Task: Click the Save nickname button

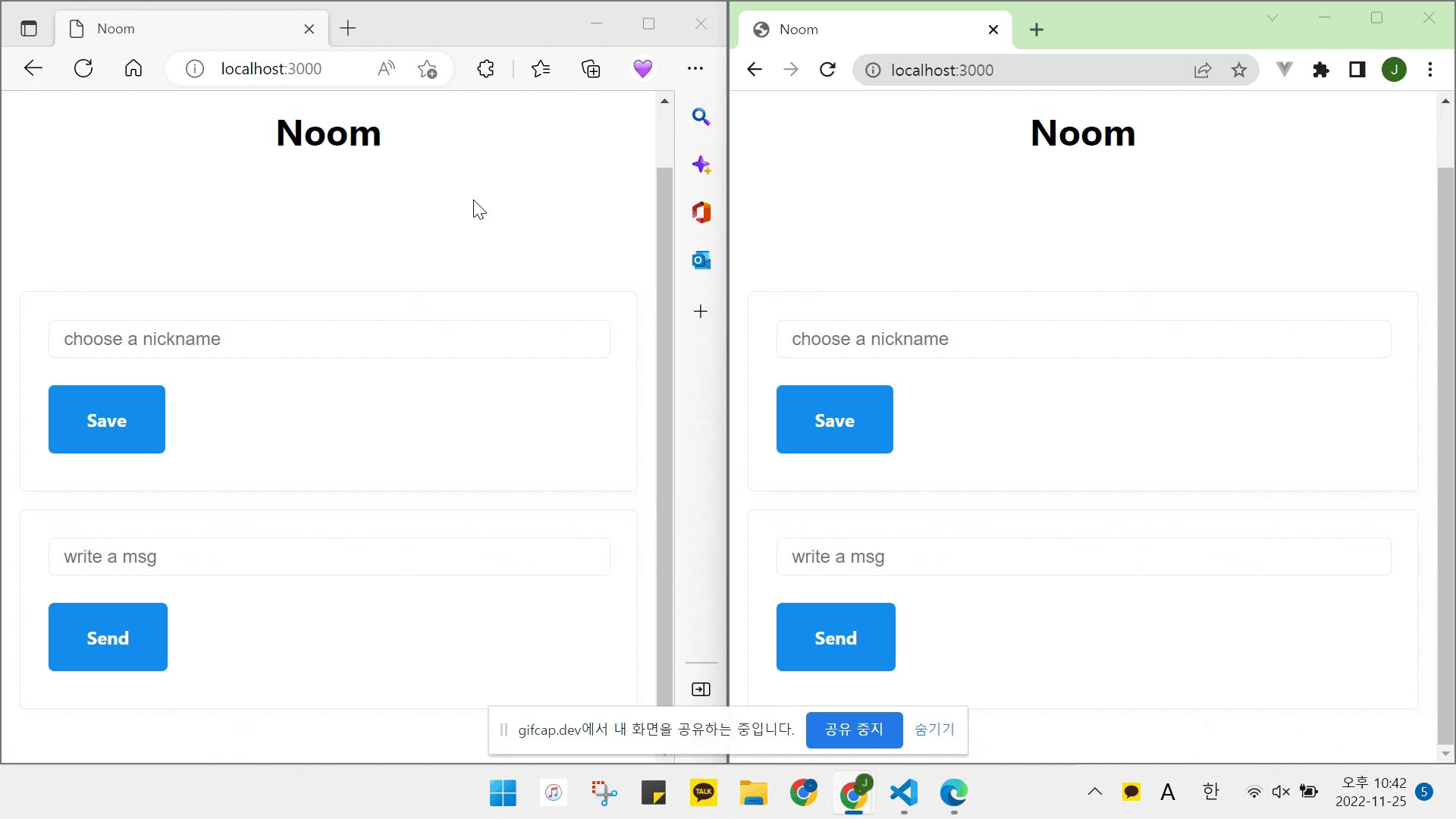Action: (106, 419)
